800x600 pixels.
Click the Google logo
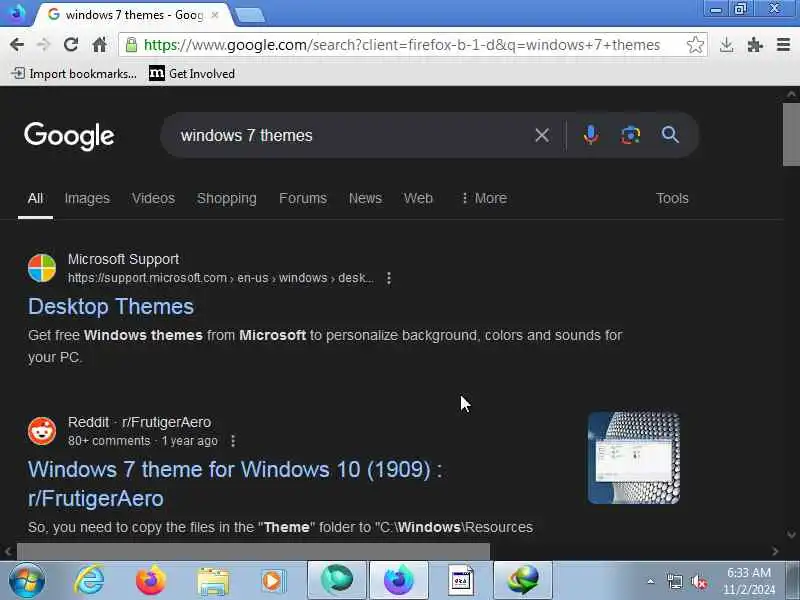[x=69, y=136]
